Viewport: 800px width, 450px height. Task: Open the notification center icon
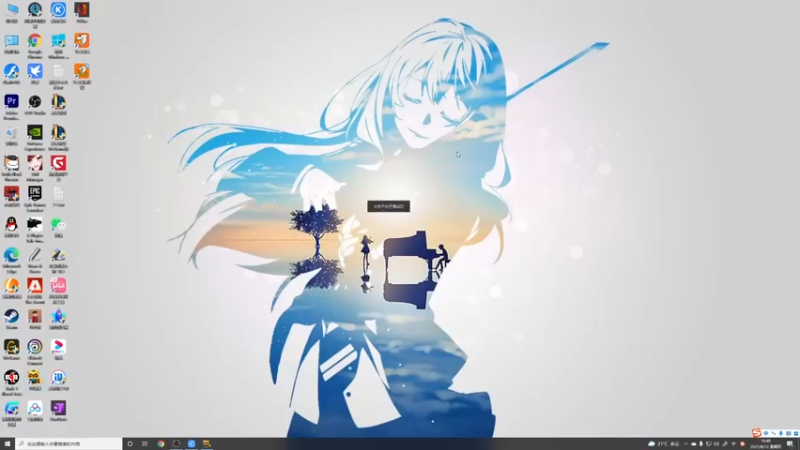coord(790,444)
